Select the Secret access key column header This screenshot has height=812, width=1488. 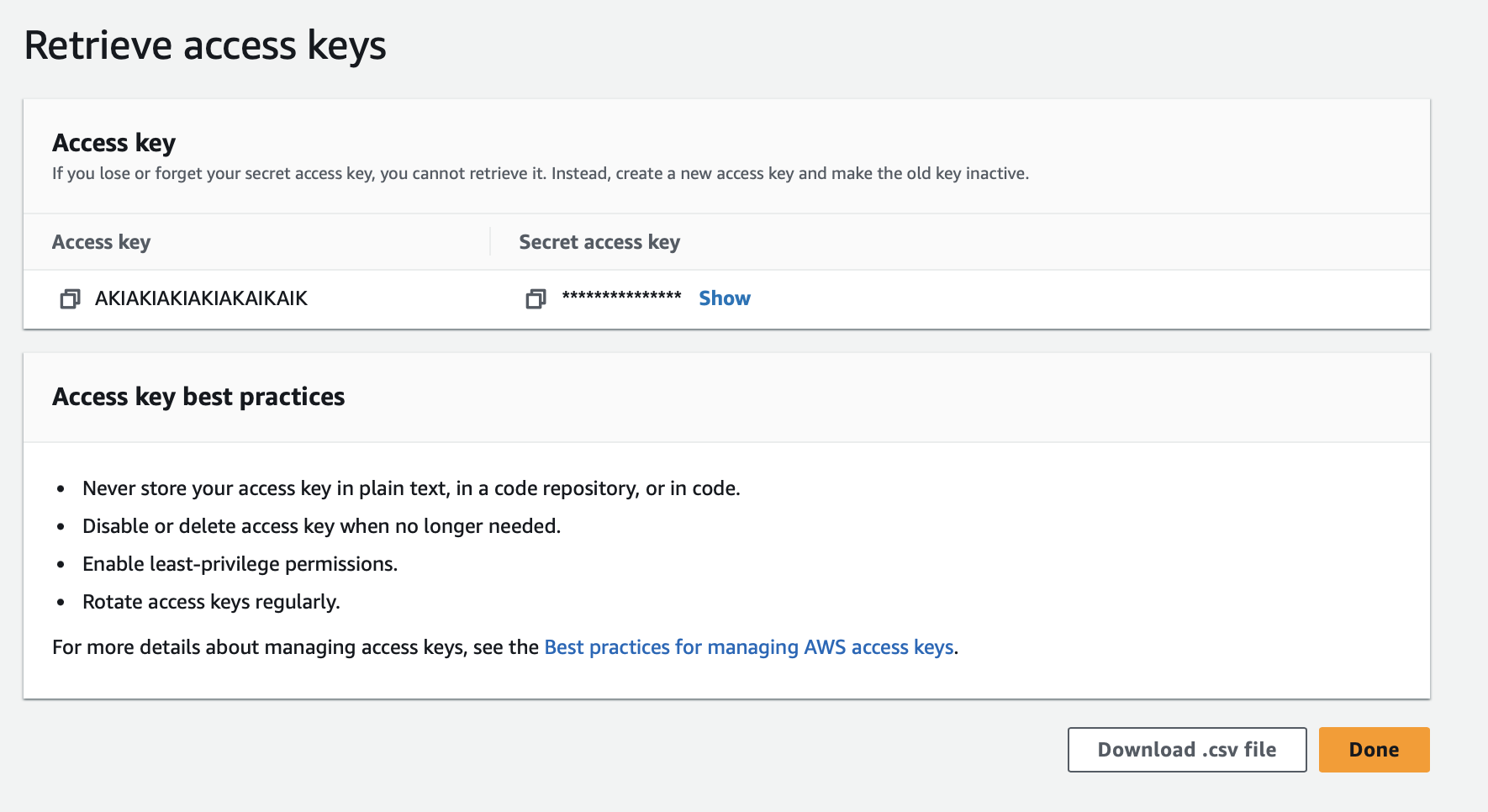click(x=599, y=242)
